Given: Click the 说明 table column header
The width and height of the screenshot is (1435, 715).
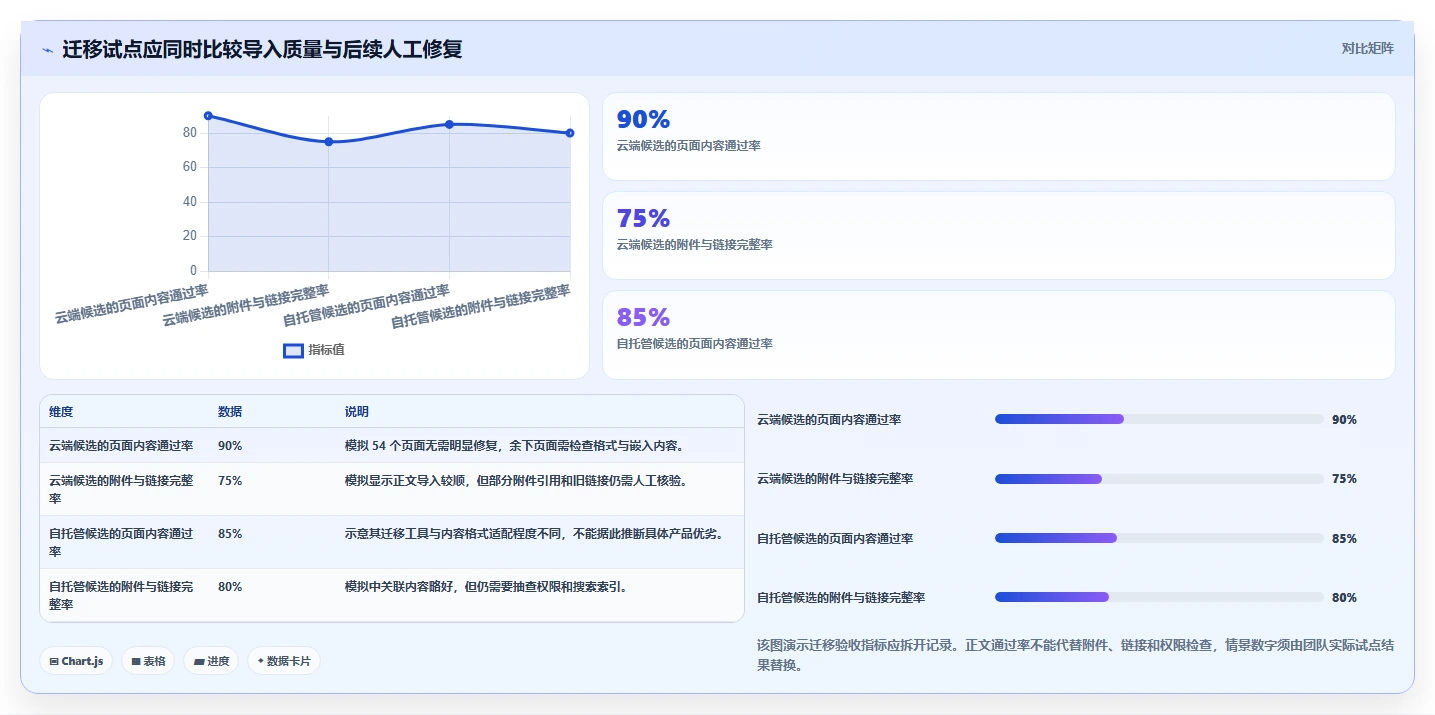Looking at the screenshot, I should pos(357,412).
